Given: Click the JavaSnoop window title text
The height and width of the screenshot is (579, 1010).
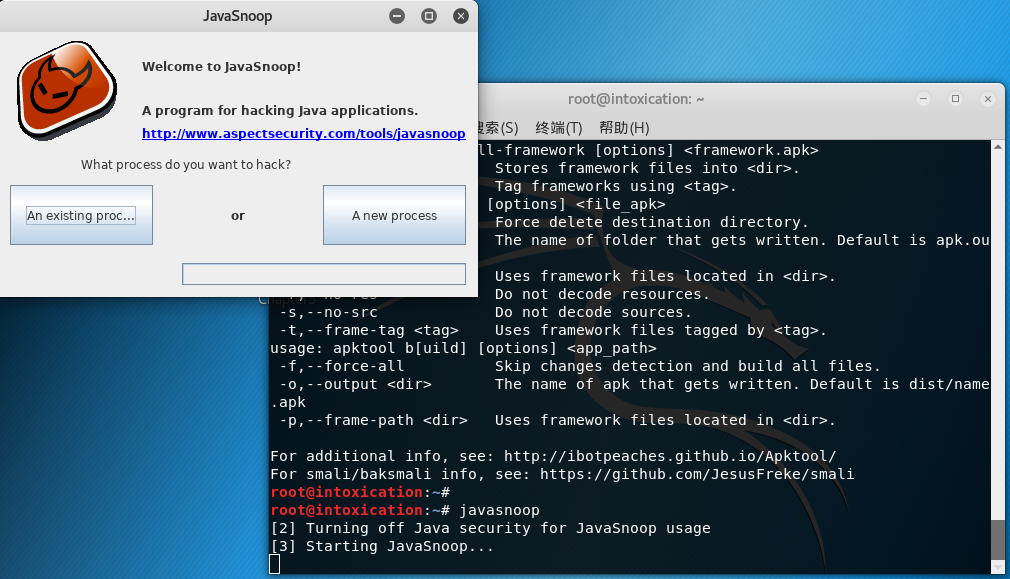Looking at the screenshot, I should (238, 16).
